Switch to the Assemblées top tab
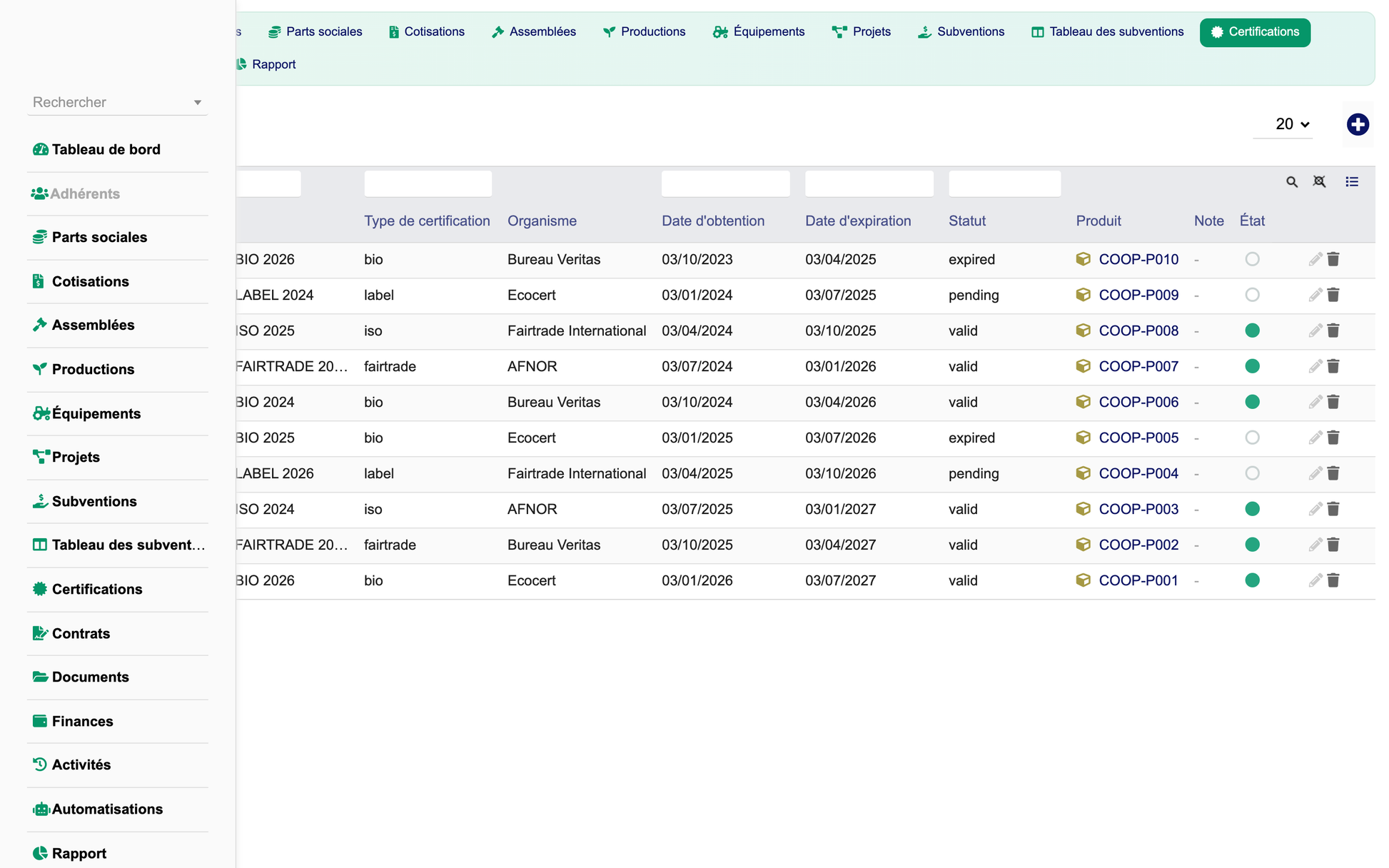 point(534,31)
